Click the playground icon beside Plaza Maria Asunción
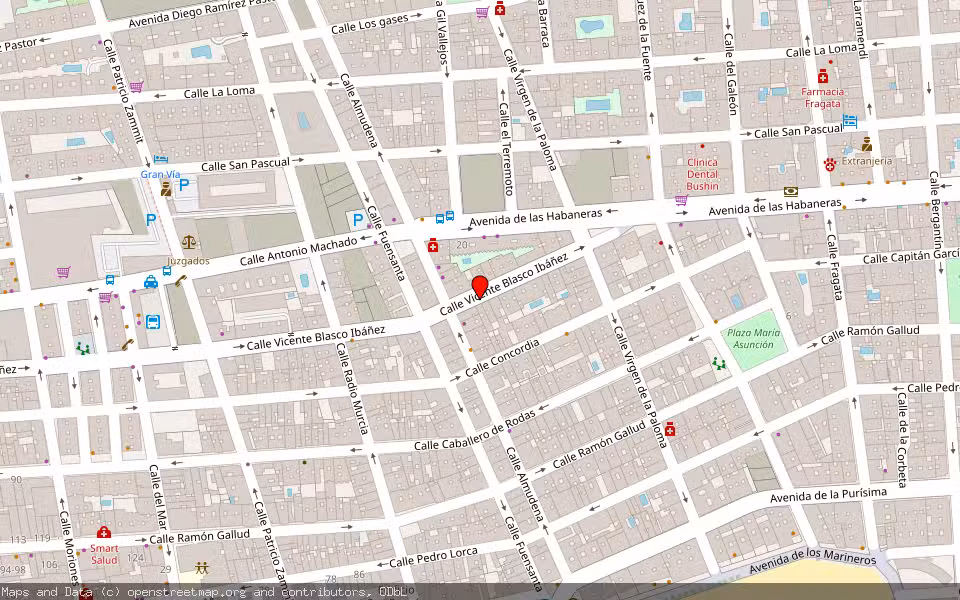The image size is (960, 600). click(x=719, y=364)
